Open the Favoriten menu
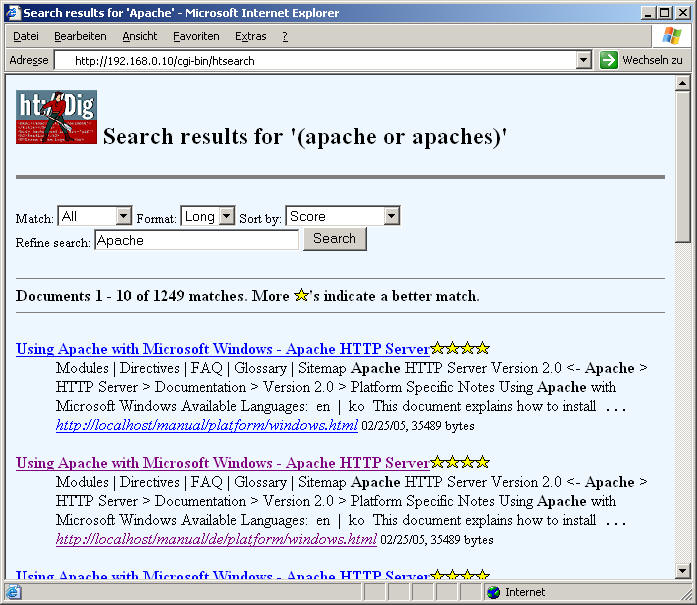 196,36
